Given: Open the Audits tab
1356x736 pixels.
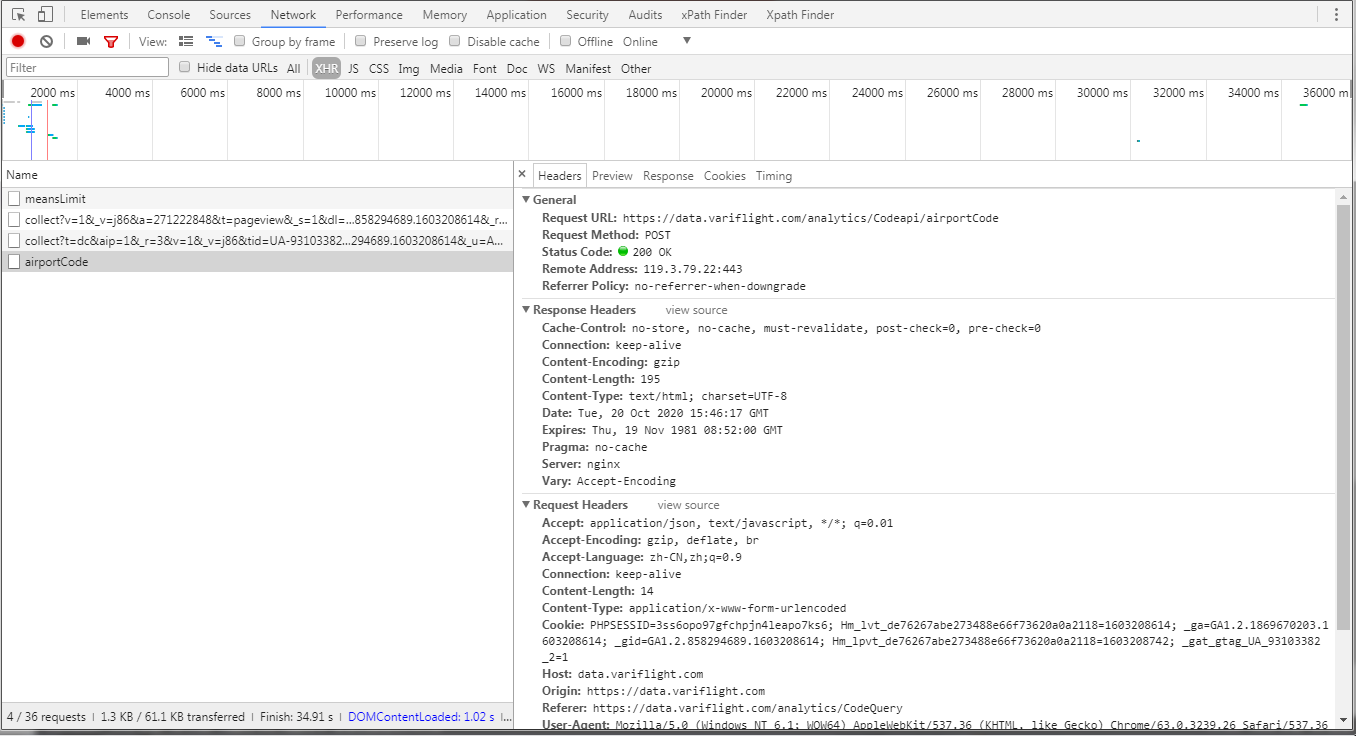Looking at the screenshot, I should tap(645, 15).
